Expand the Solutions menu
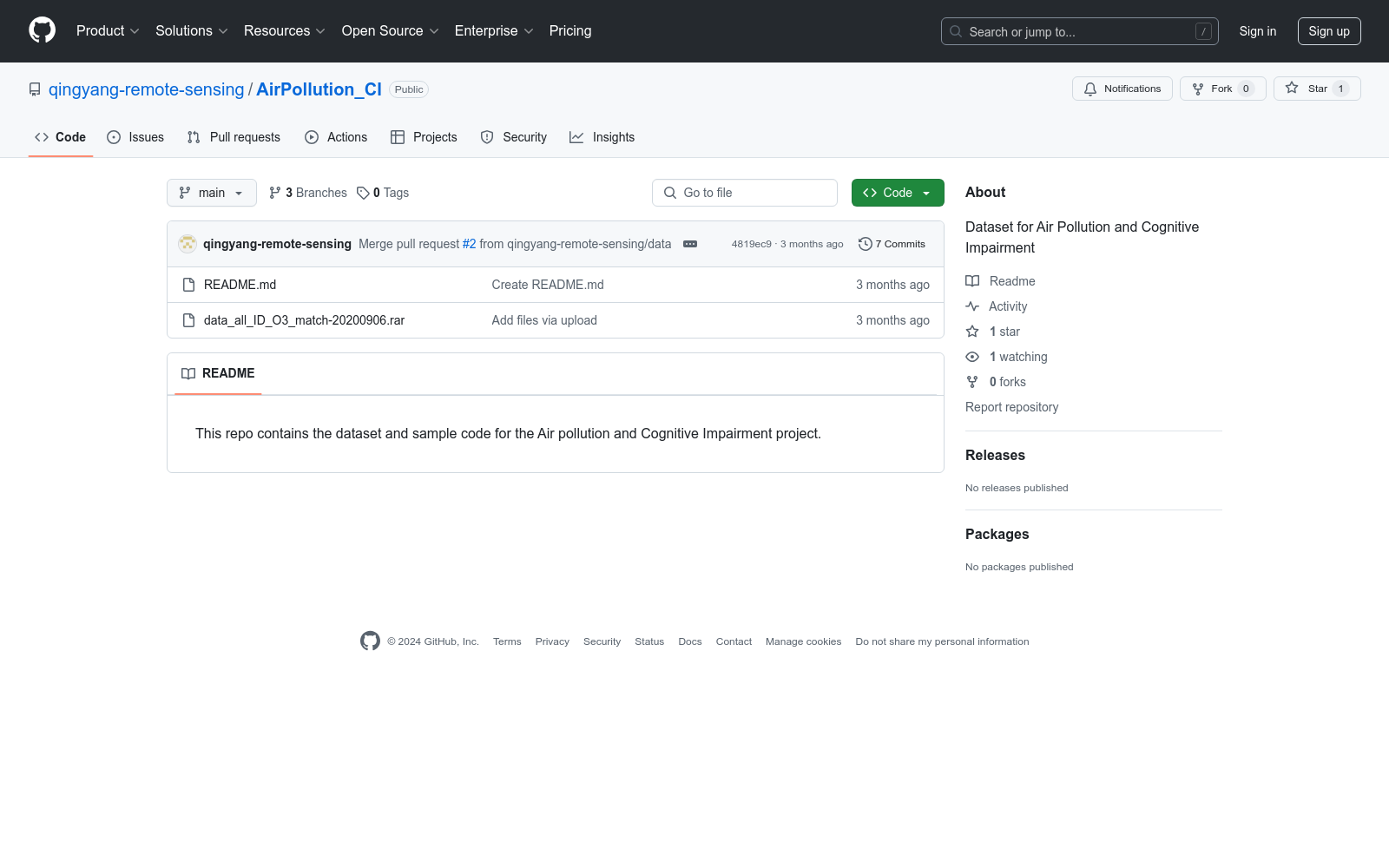Viewport: 1389px width, 868px height. coord(192,31)
